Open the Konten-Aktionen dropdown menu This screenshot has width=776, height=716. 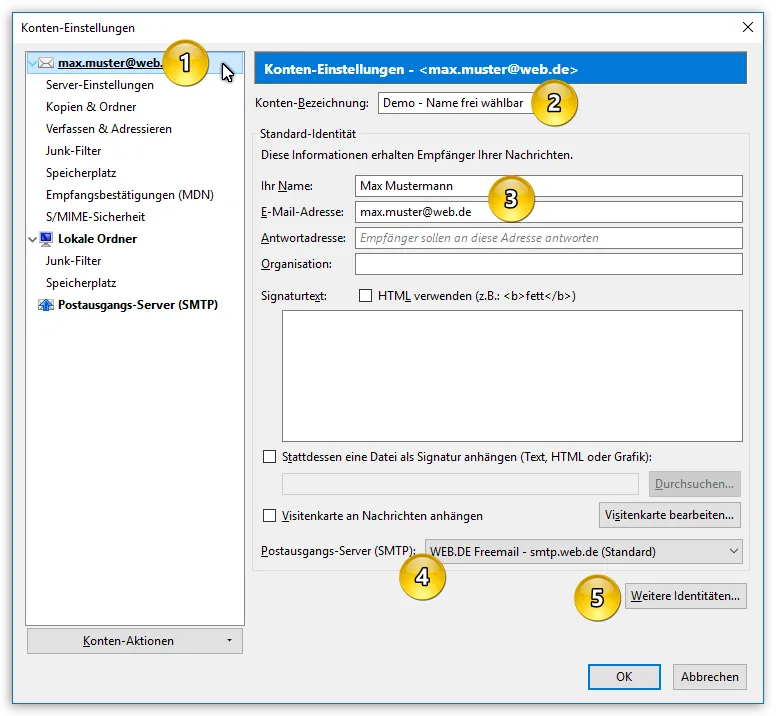pyautogui.click(x=135, y=641)
